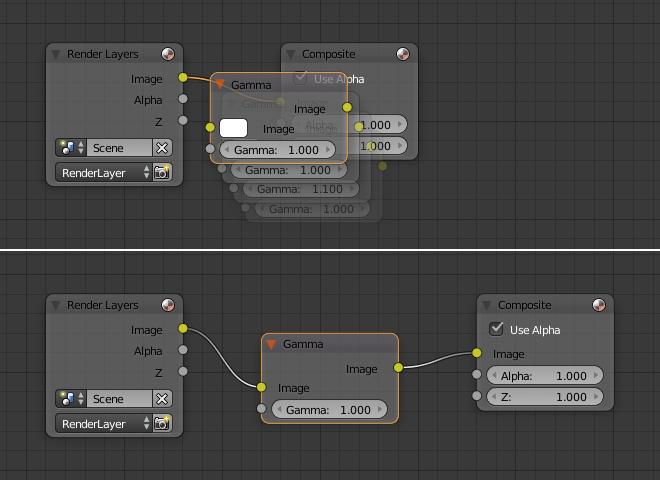Screen dimensions: 660x480
Task: Toggle Use Alpha checkbox in lower Composite node
Action: [496, 329]
